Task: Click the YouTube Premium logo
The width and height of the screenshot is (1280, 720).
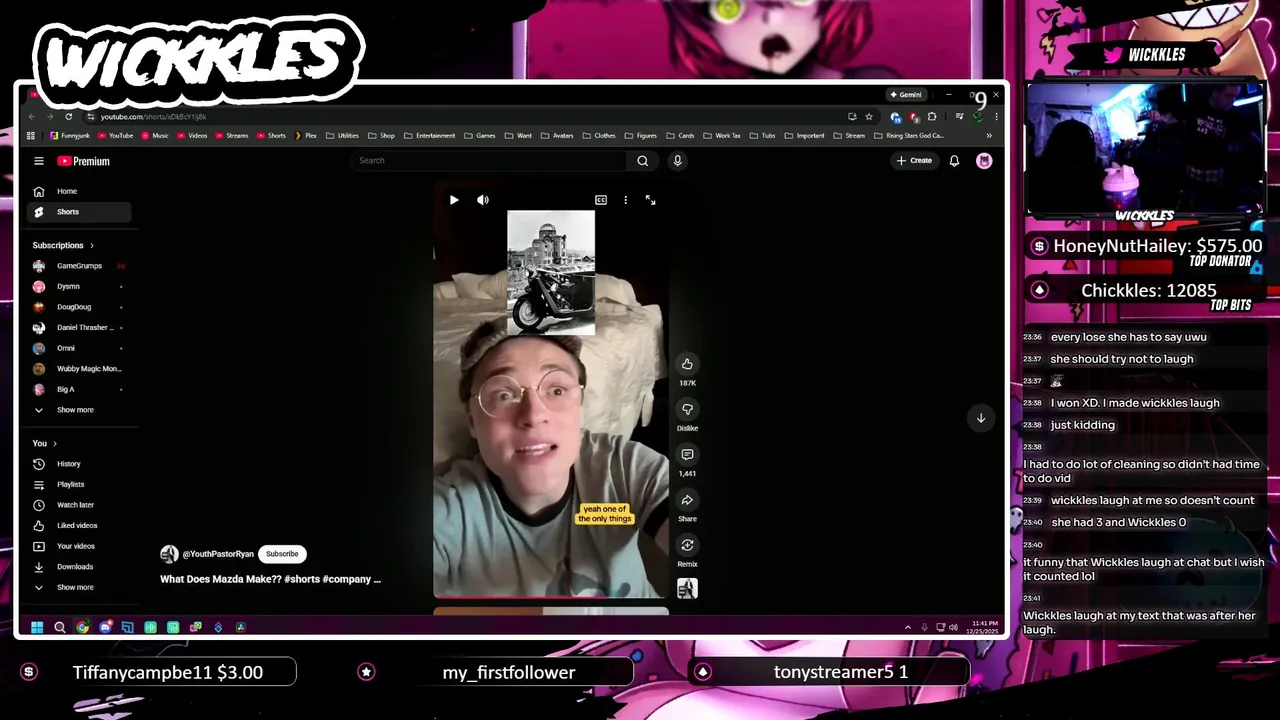Action: [83, 161]
